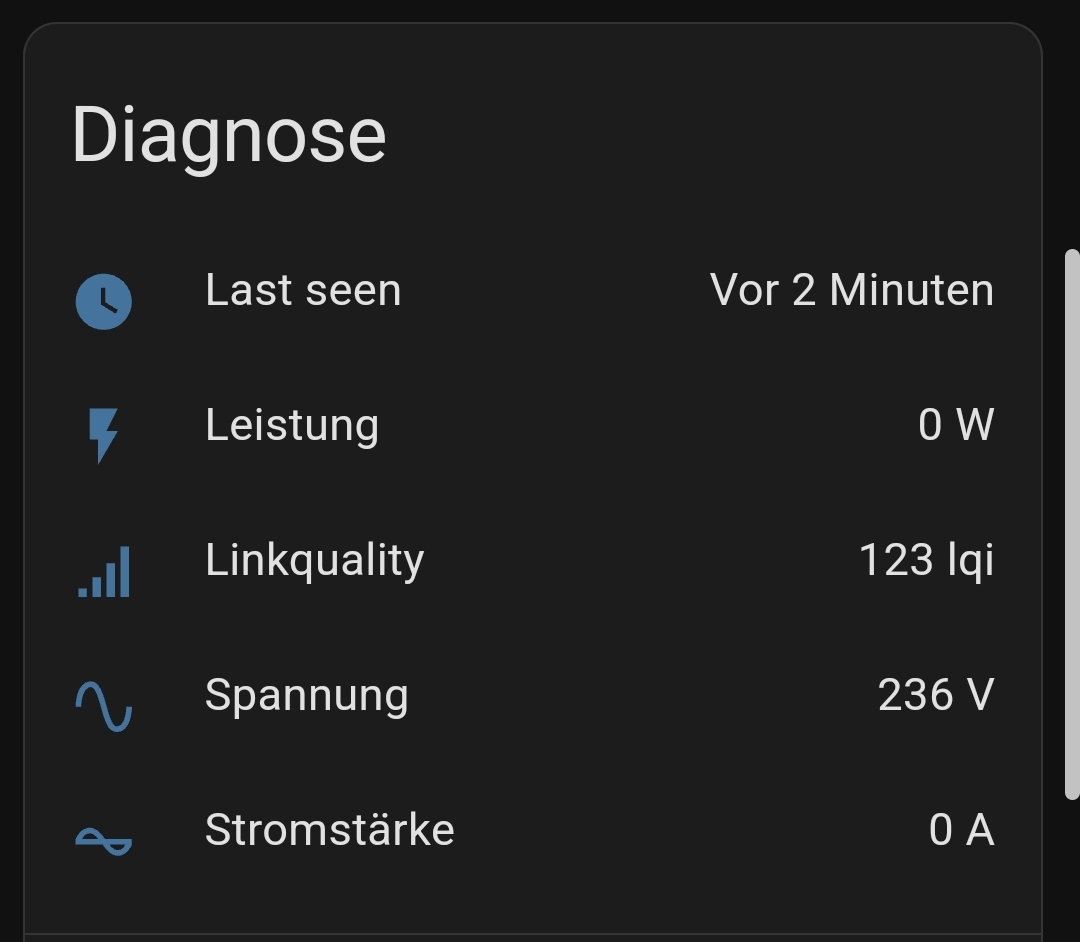The image size is (1080, 942).
Task: Click the '0 A' current reading
Action: [x=962, y=830]
